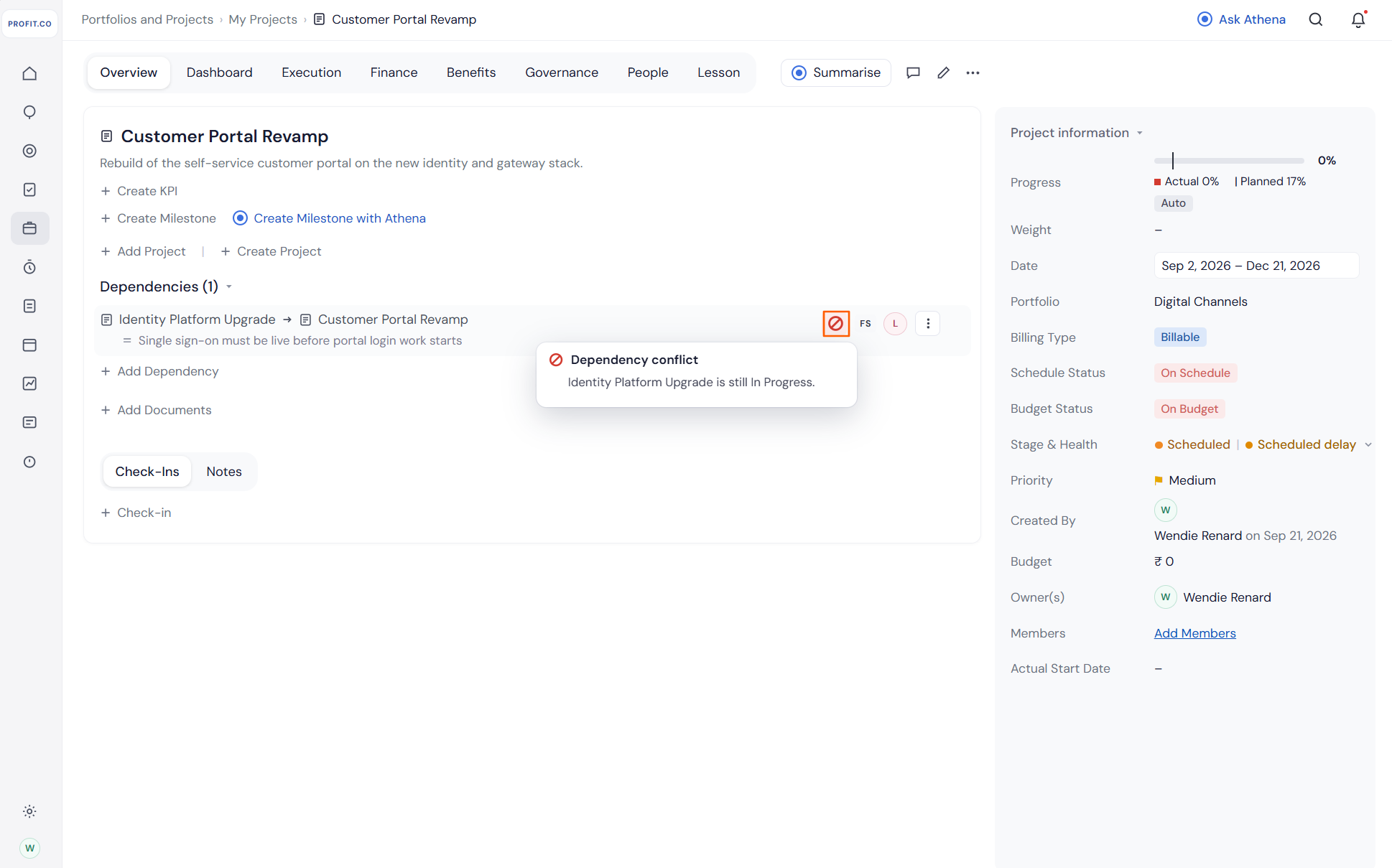Click the L avatar on dependency row
The height and width of the screenshot is (868, 1392).
[895, 324]
